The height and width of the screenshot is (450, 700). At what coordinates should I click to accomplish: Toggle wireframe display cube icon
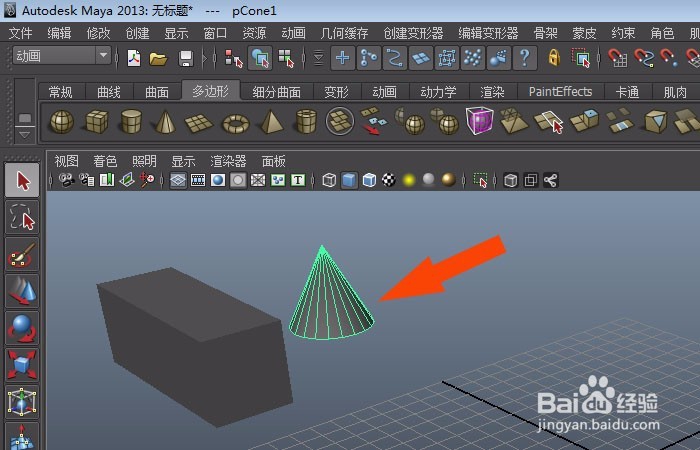pyautogui.click(x=329, y=180)
